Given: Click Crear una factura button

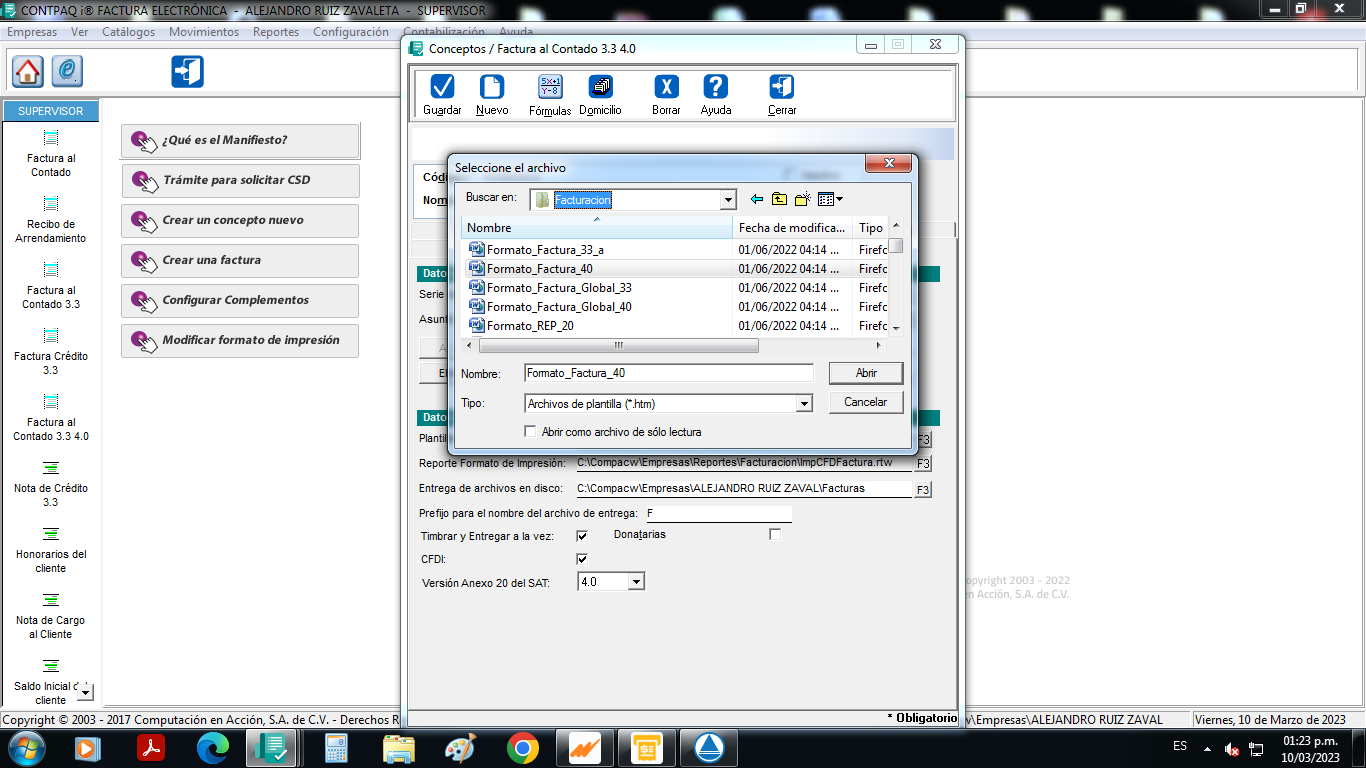Looking at the screenshot, I should point(240,261).
